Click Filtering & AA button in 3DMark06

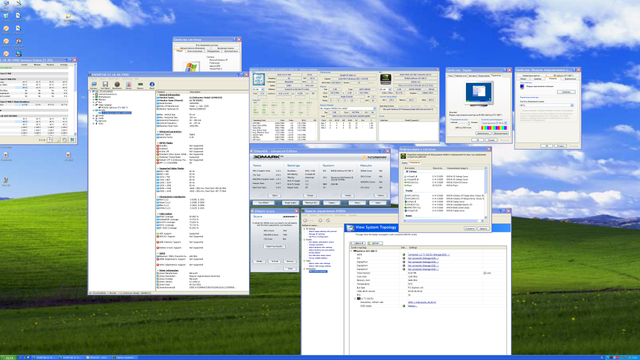click(x=311, y=202)
